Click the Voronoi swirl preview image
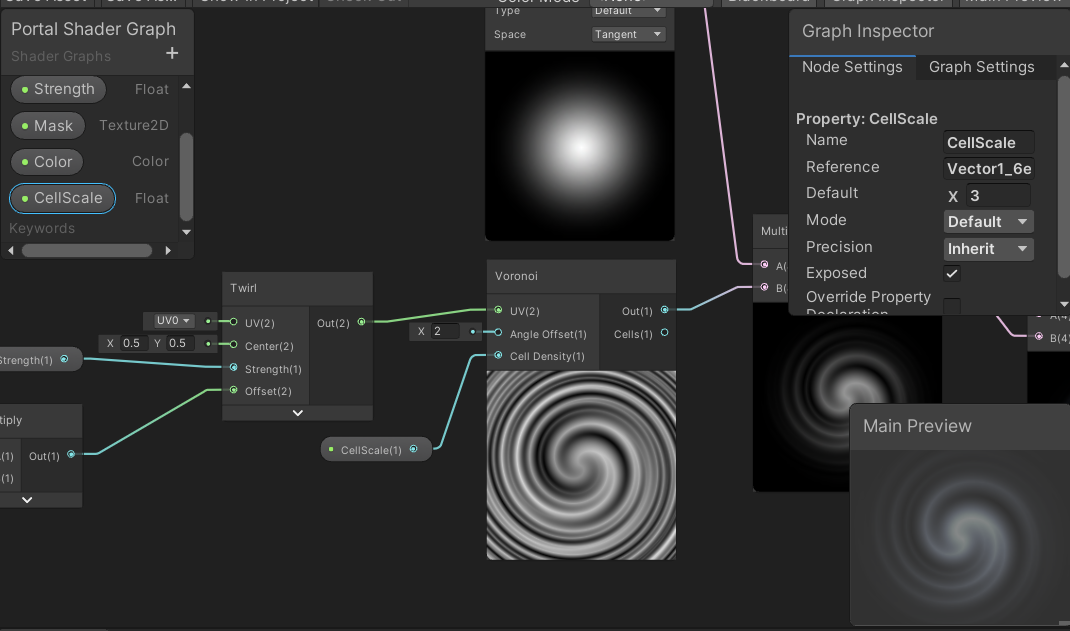The width and height of the screenshot is (1070, 631). tap(581, 465)
